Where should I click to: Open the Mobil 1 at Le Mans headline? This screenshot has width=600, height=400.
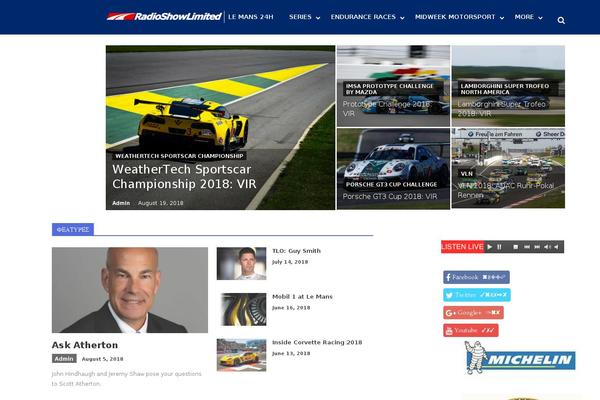(302, 296)
